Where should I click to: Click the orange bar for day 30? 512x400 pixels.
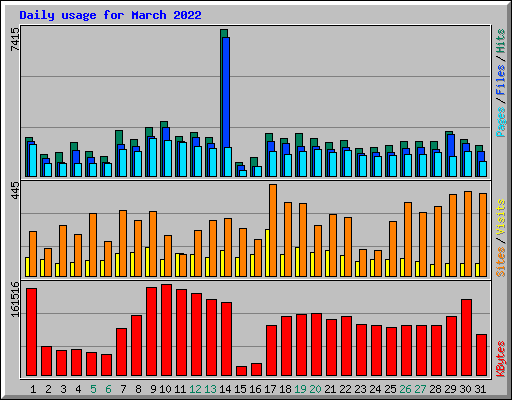468,234
